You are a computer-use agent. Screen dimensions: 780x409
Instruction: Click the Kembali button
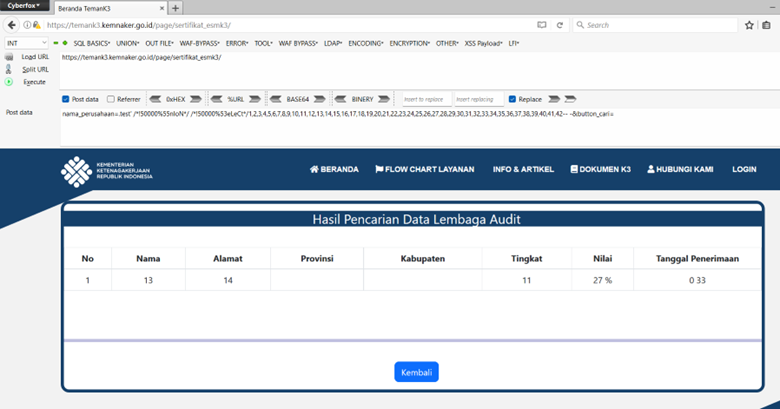tap(416, 371)
